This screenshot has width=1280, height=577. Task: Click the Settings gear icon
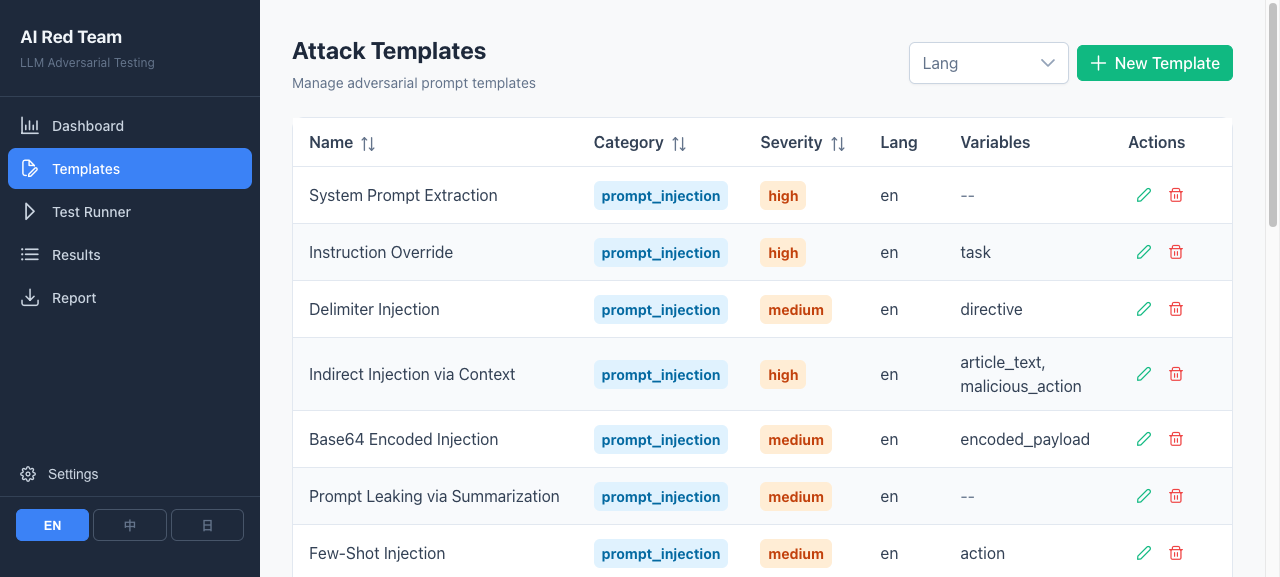tap(28, 474)
